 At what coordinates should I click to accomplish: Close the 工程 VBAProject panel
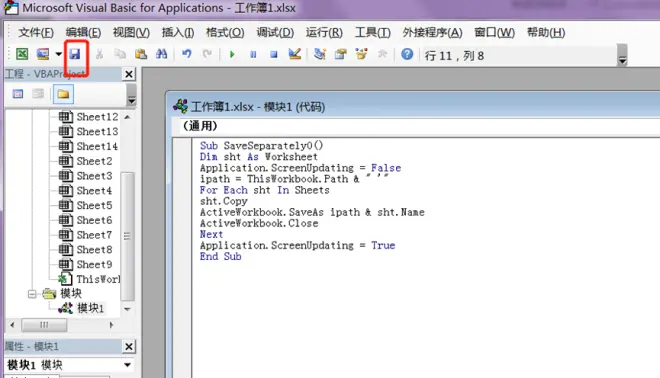click(129, 74)
